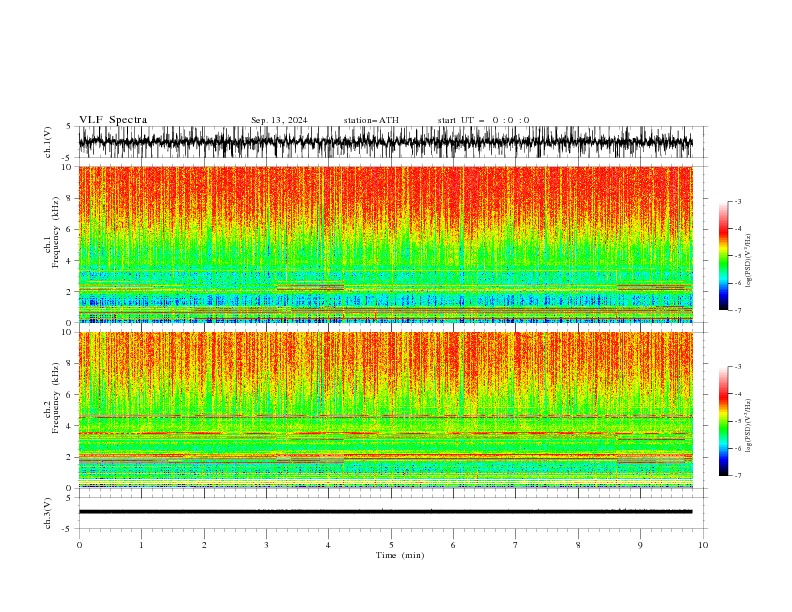Click ch.2 frequency tick label "6"

click(70, 395)
